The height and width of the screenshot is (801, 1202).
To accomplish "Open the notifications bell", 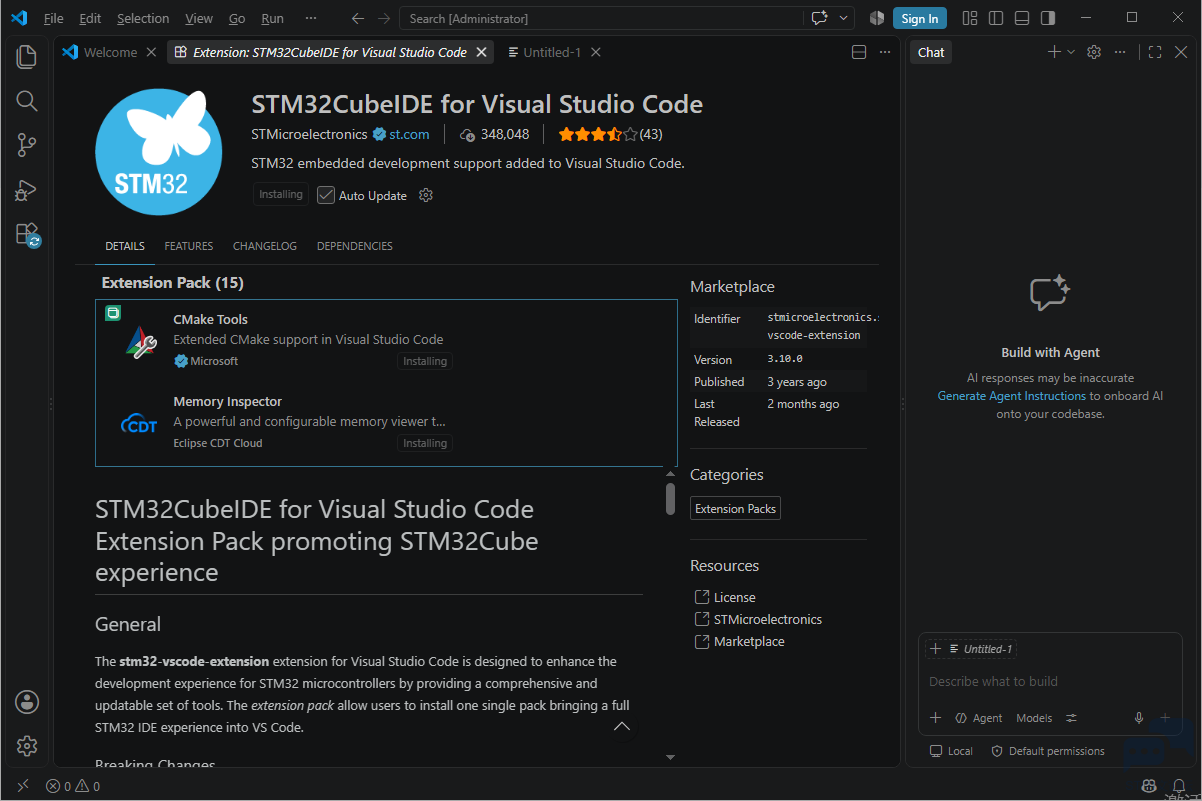I will 1181,786.
